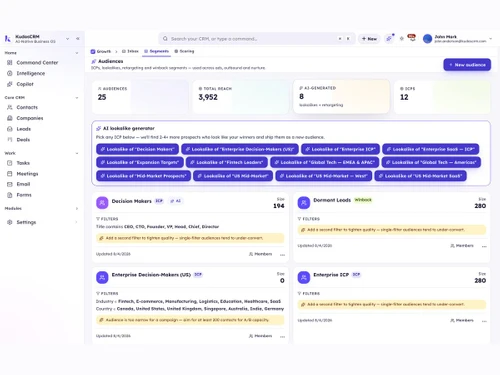
Task: View Members of Dormant Leads audience
Action: click(462, 246)
